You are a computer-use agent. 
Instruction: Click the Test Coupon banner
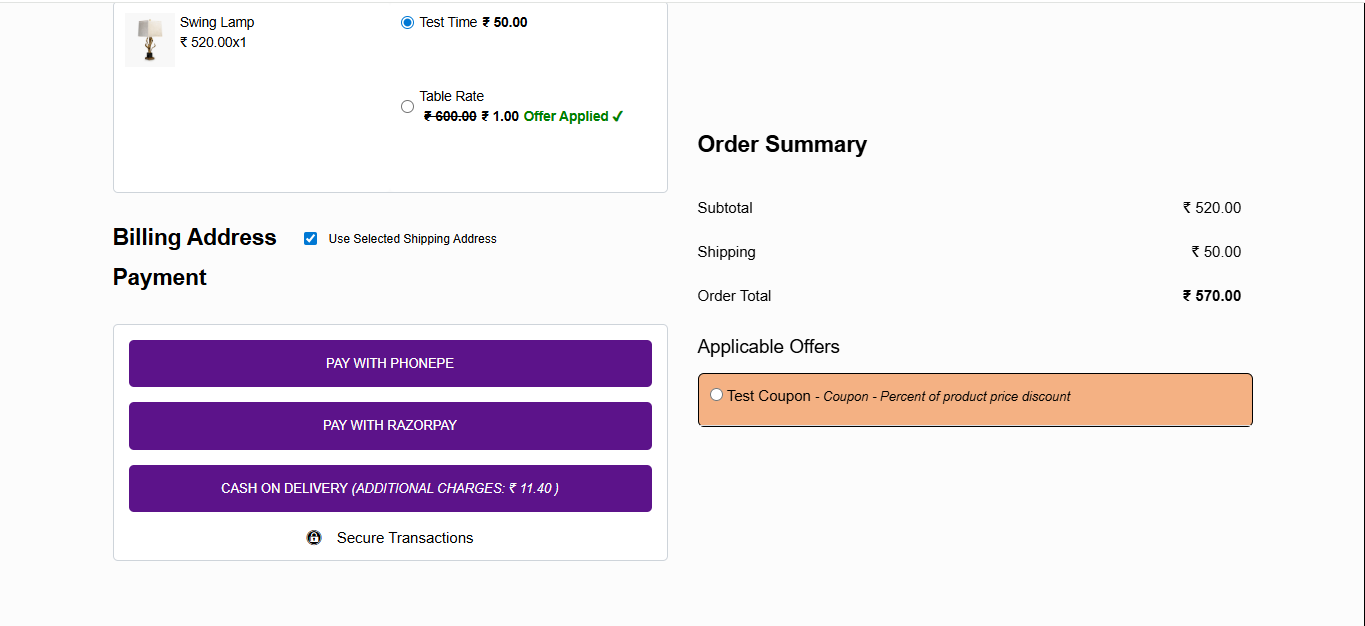[975, 398]
